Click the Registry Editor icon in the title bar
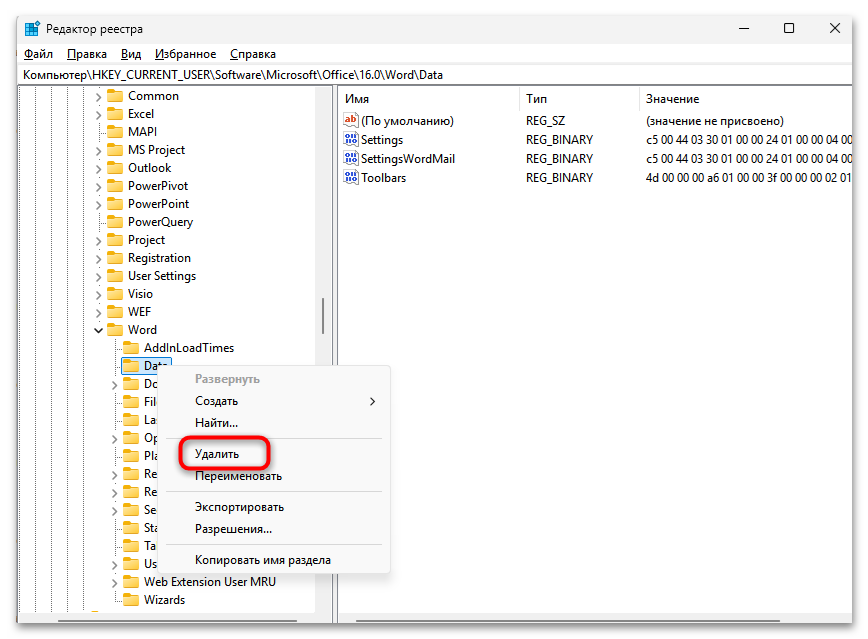This screenshot has height=639, width=868. [x=30, y=29]
